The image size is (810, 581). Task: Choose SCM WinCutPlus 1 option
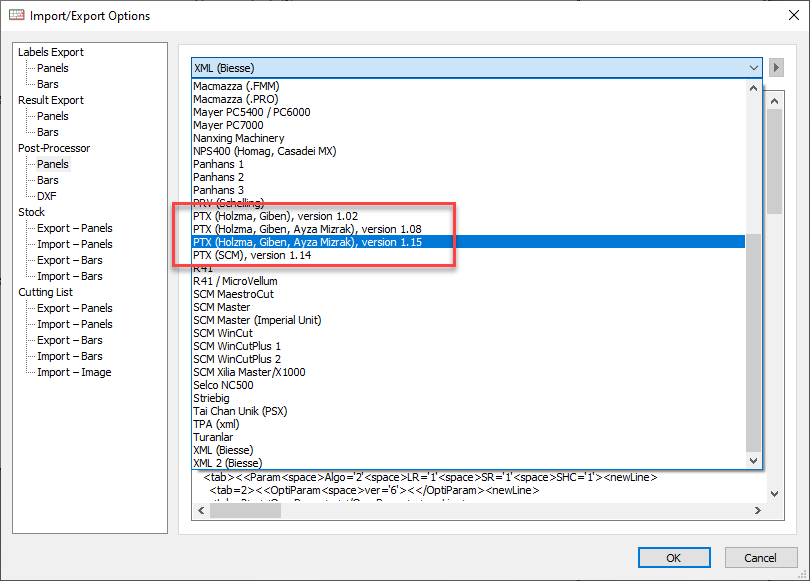click(x=469, y=346)
